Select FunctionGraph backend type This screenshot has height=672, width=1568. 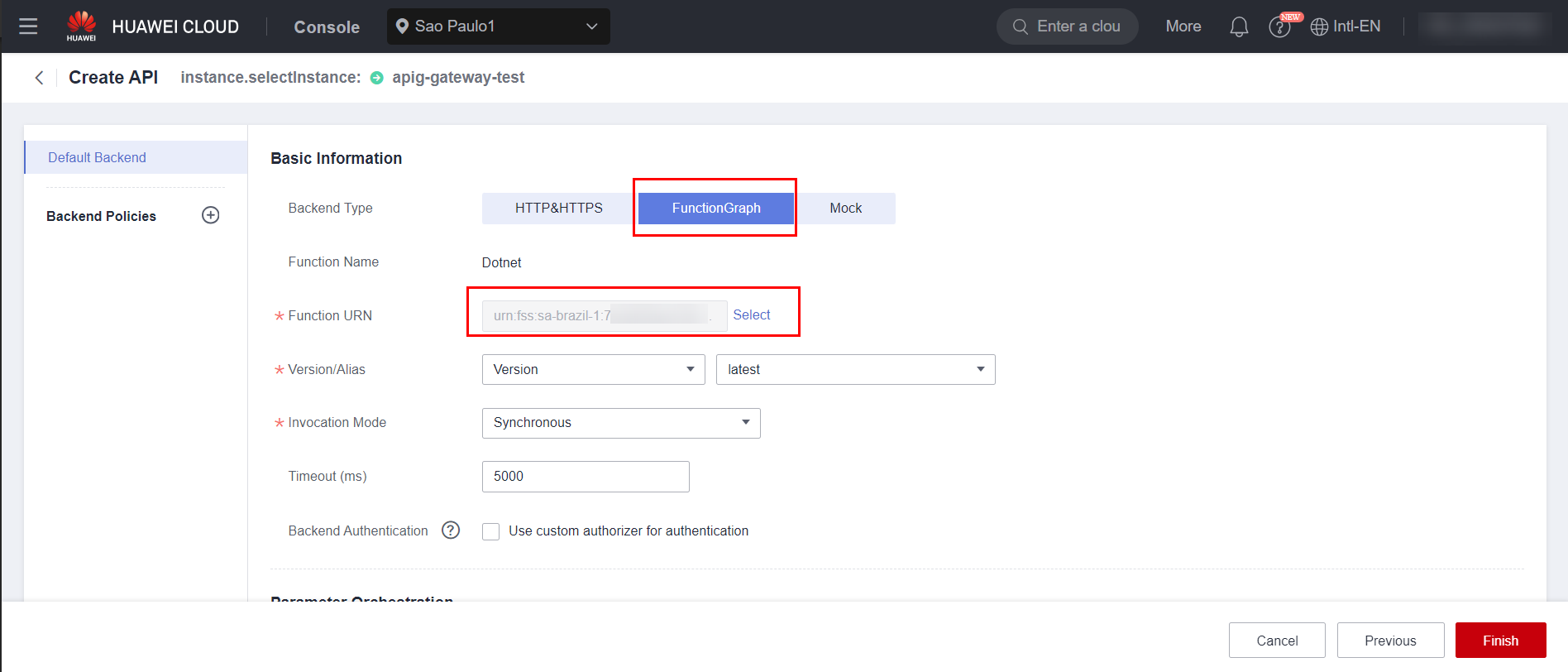pos(715,209)
